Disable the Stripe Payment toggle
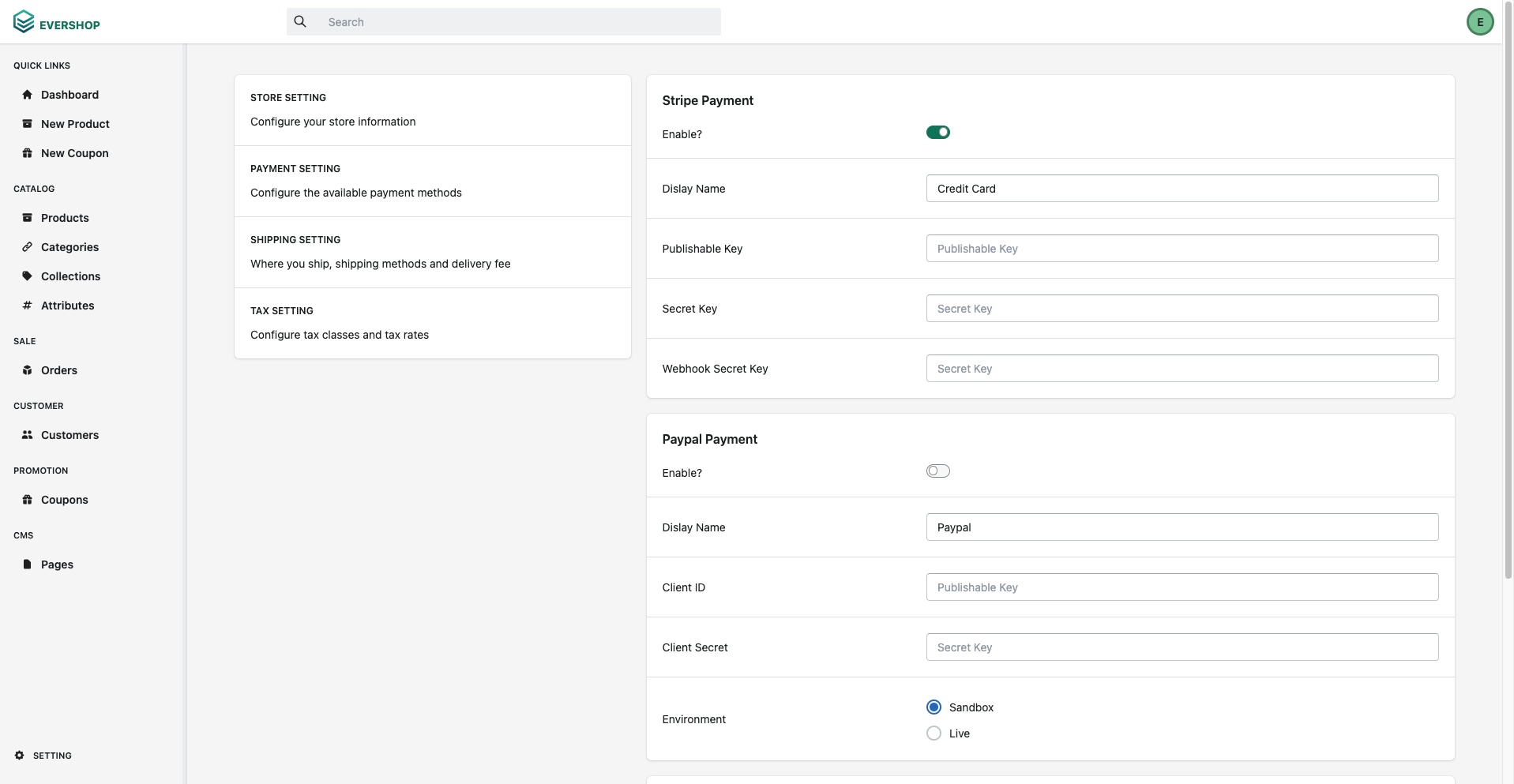Screen dimensions: 1514x784 tap(937, 132)
